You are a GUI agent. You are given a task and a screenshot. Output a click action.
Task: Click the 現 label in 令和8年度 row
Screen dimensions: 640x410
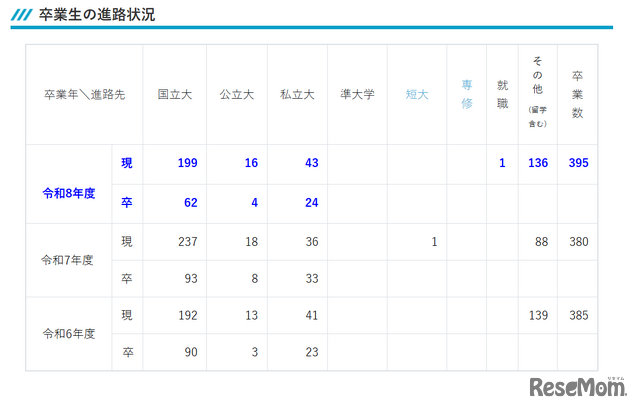pyautogui.click(x=127, y=163)
